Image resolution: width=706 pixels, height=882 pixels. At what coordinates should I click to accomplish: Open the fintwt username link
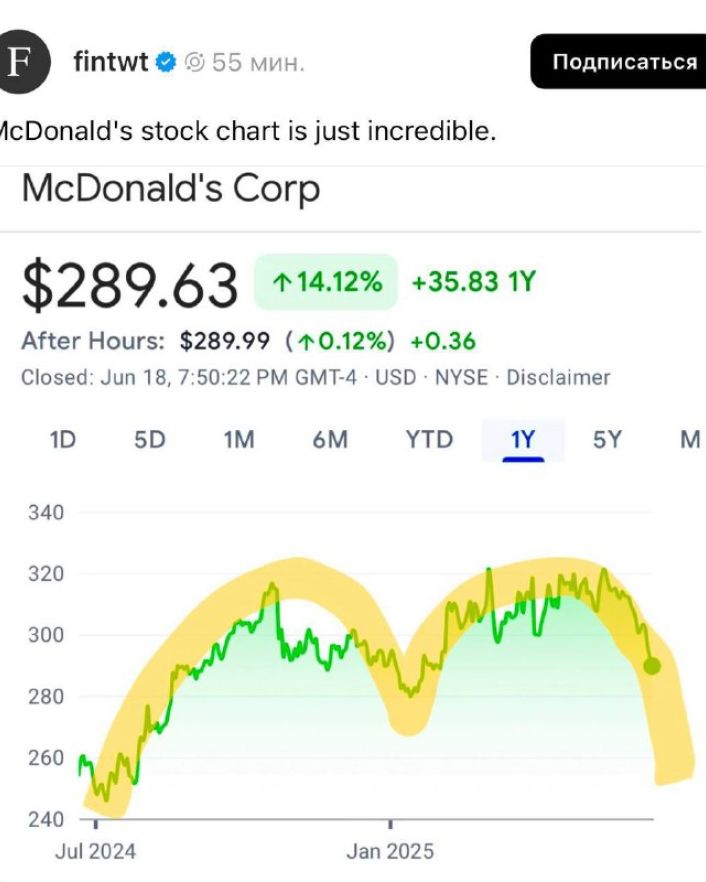pos(111,61)
